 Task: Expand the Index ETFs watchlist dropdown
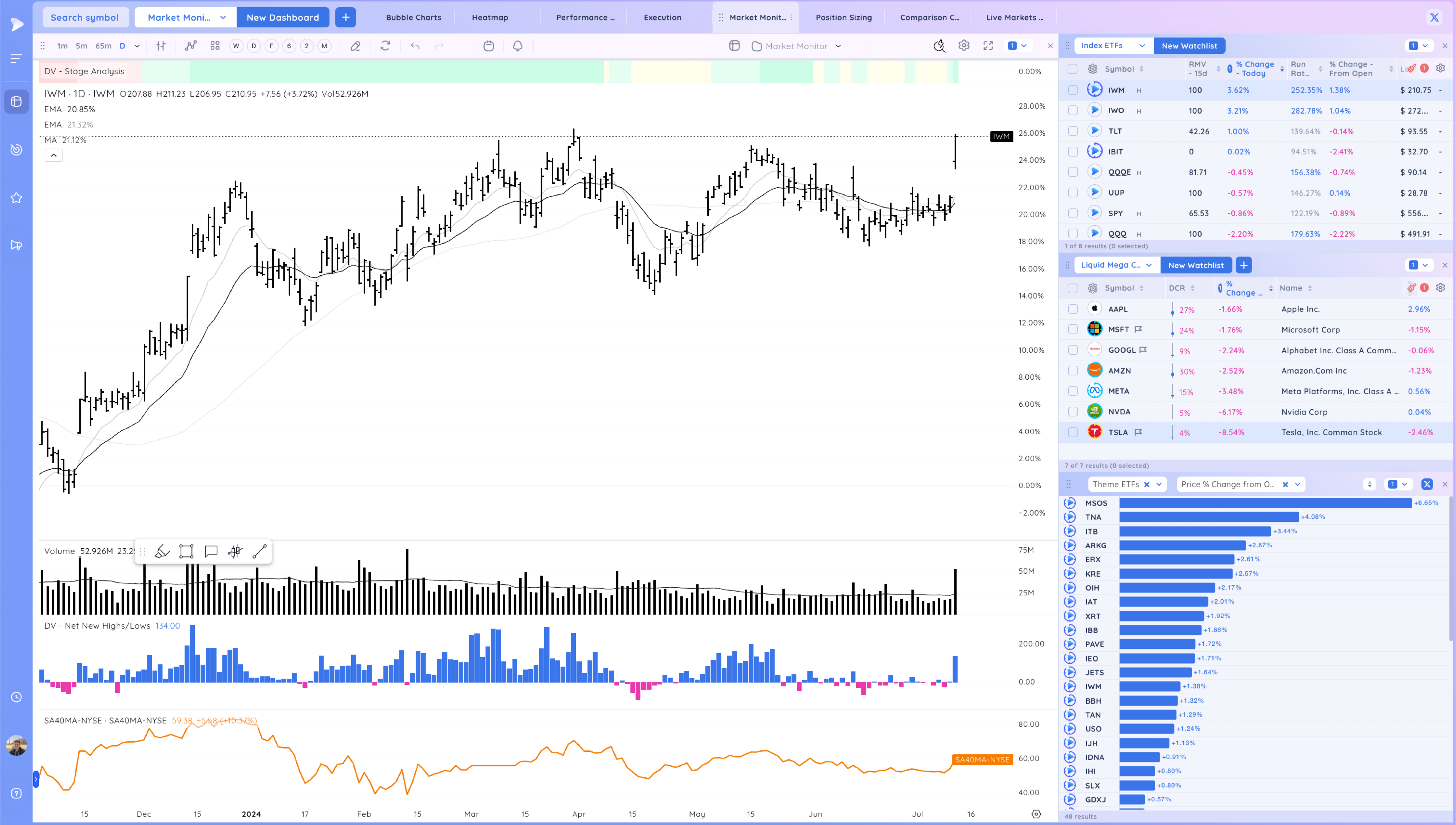click(x=1142, y=46)
